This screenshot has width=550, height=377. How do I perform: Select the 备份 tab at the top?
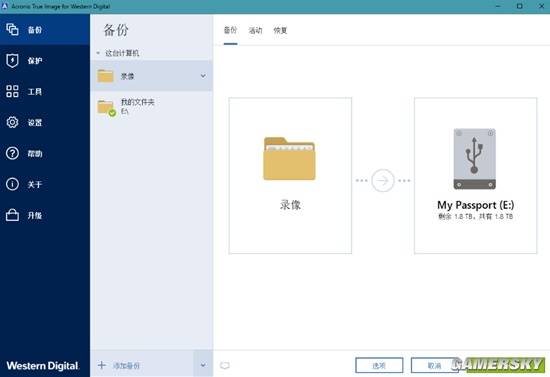(230, 30)
